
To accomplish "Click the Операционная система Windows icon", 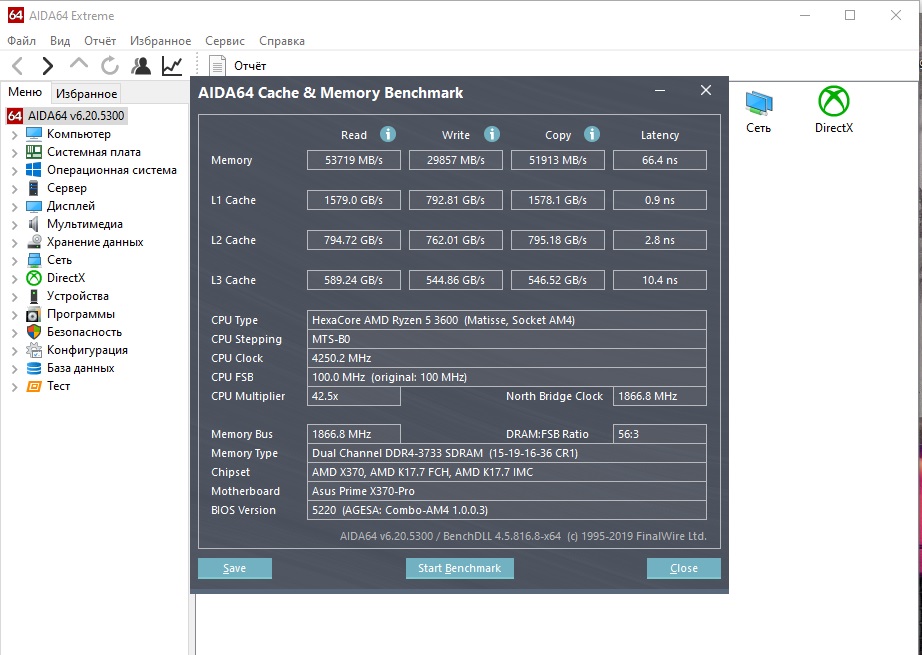I will 34,170.
